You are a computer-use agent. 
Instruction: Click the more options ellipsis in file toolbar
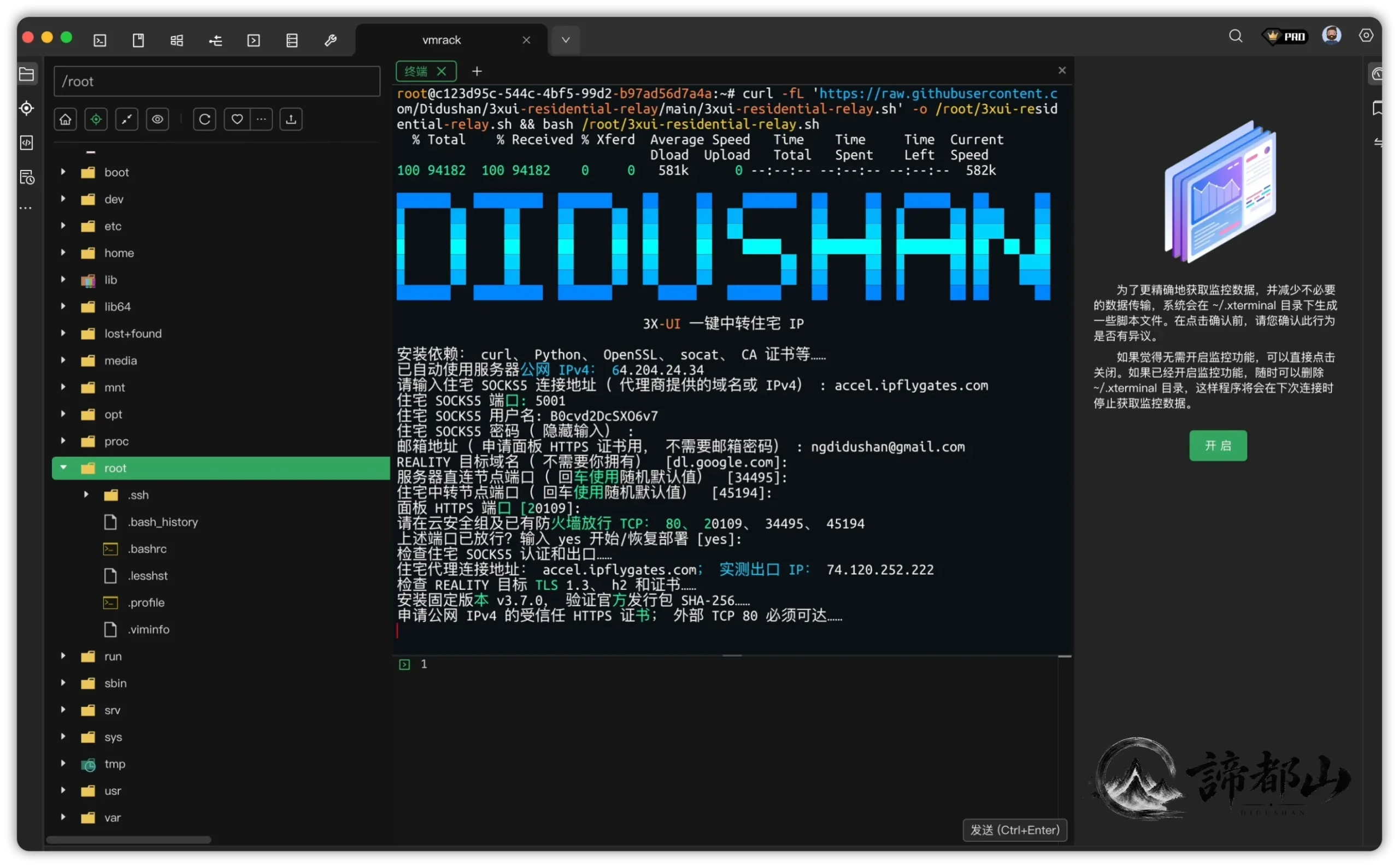262,120
